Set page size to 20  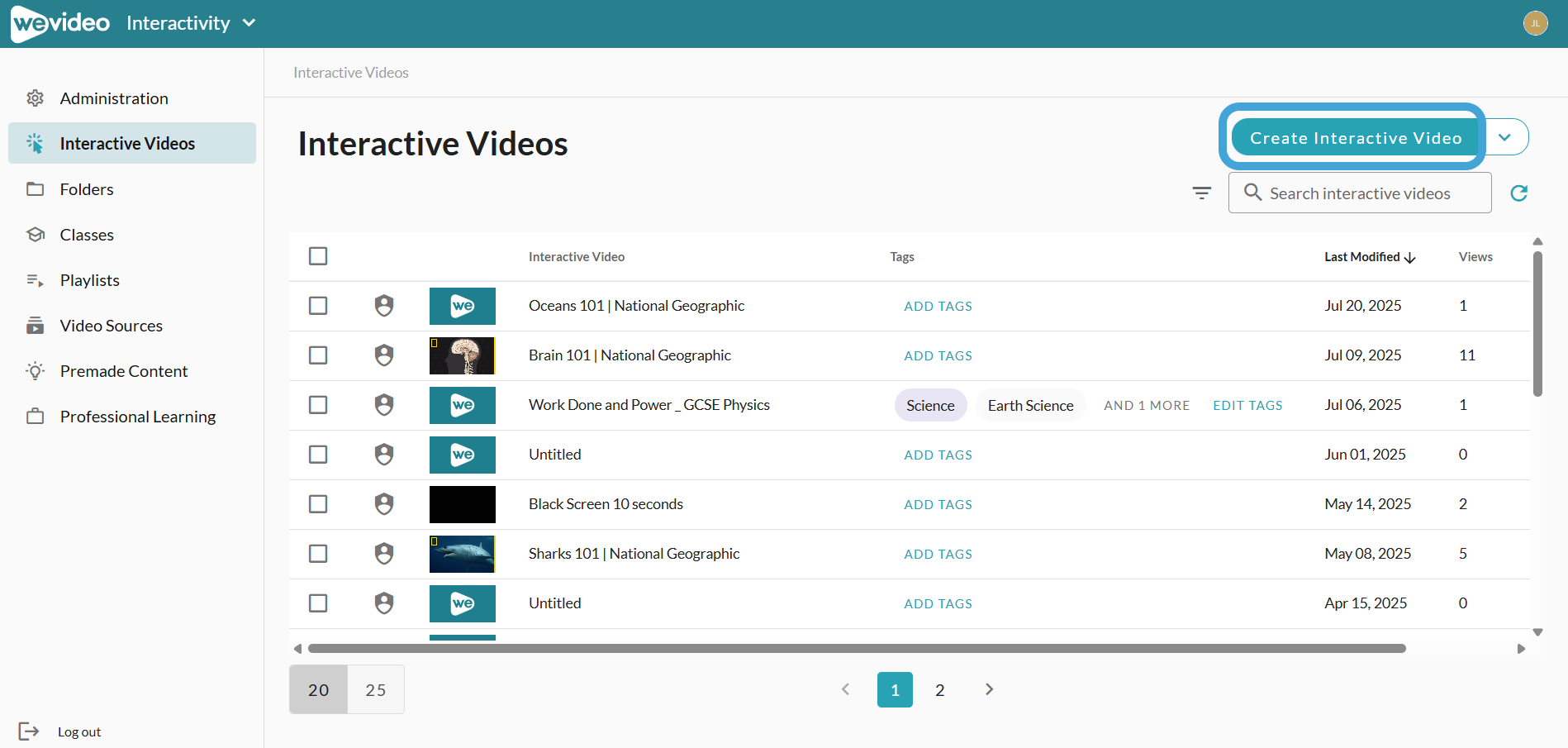(x=319, y=689)
